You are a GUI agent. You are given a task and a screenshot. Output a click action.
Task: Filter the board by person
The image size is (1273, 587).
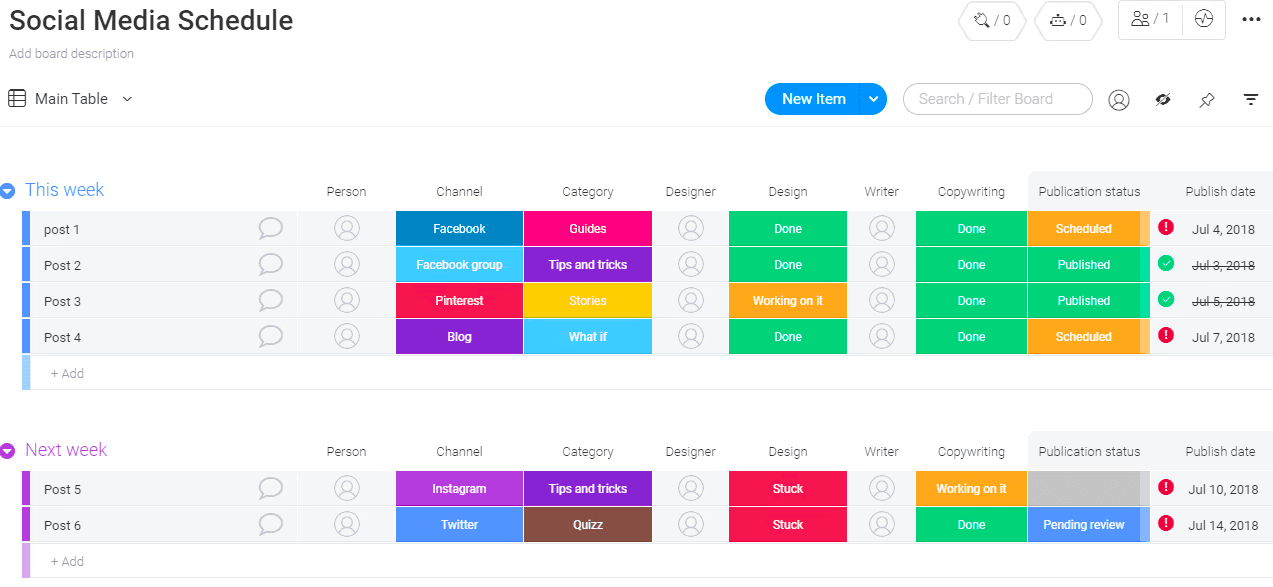tap(1118, 99)
